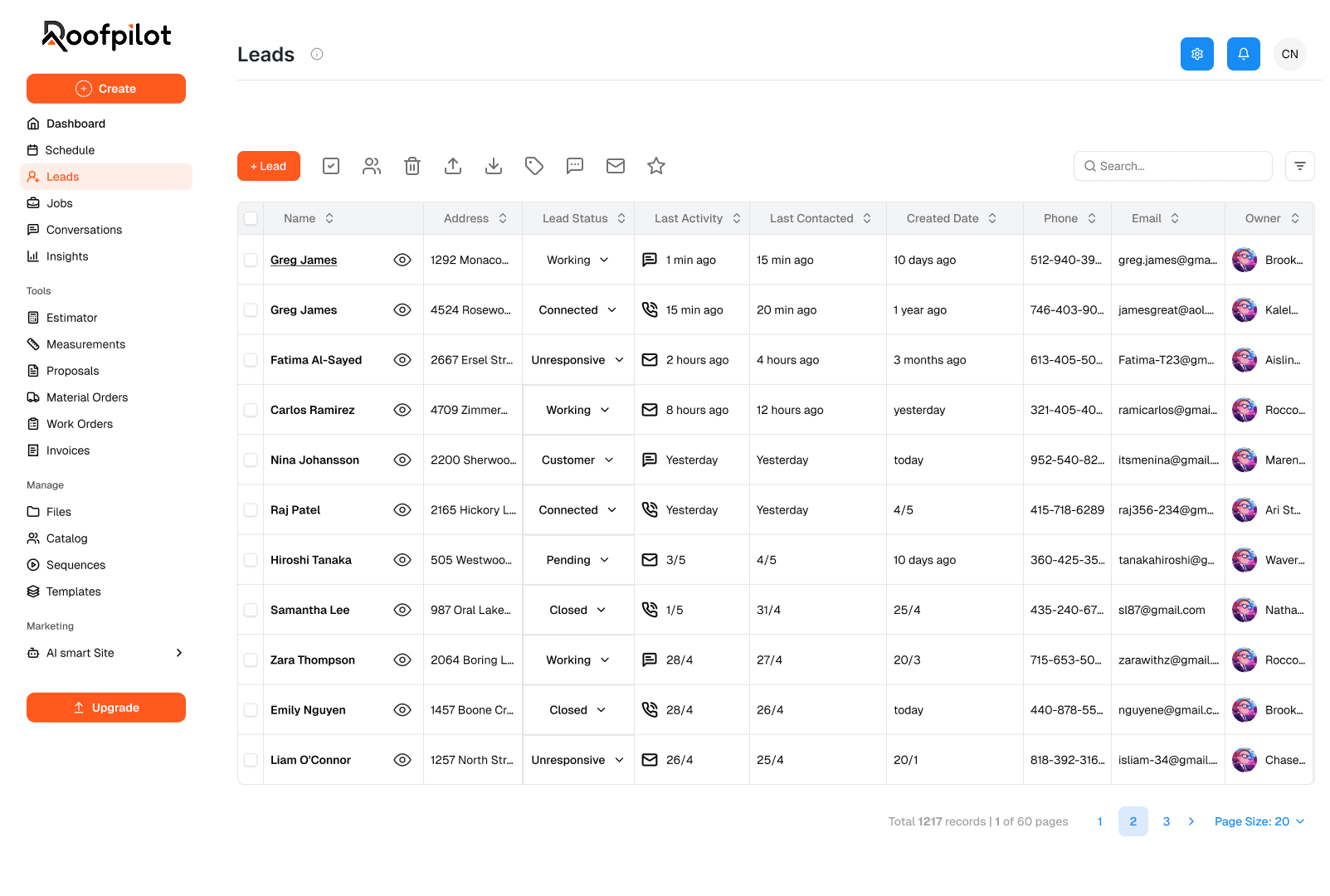
Task: Open Lead Status dropdown for Fatima Al-Sayed
Action: point(578,360)
